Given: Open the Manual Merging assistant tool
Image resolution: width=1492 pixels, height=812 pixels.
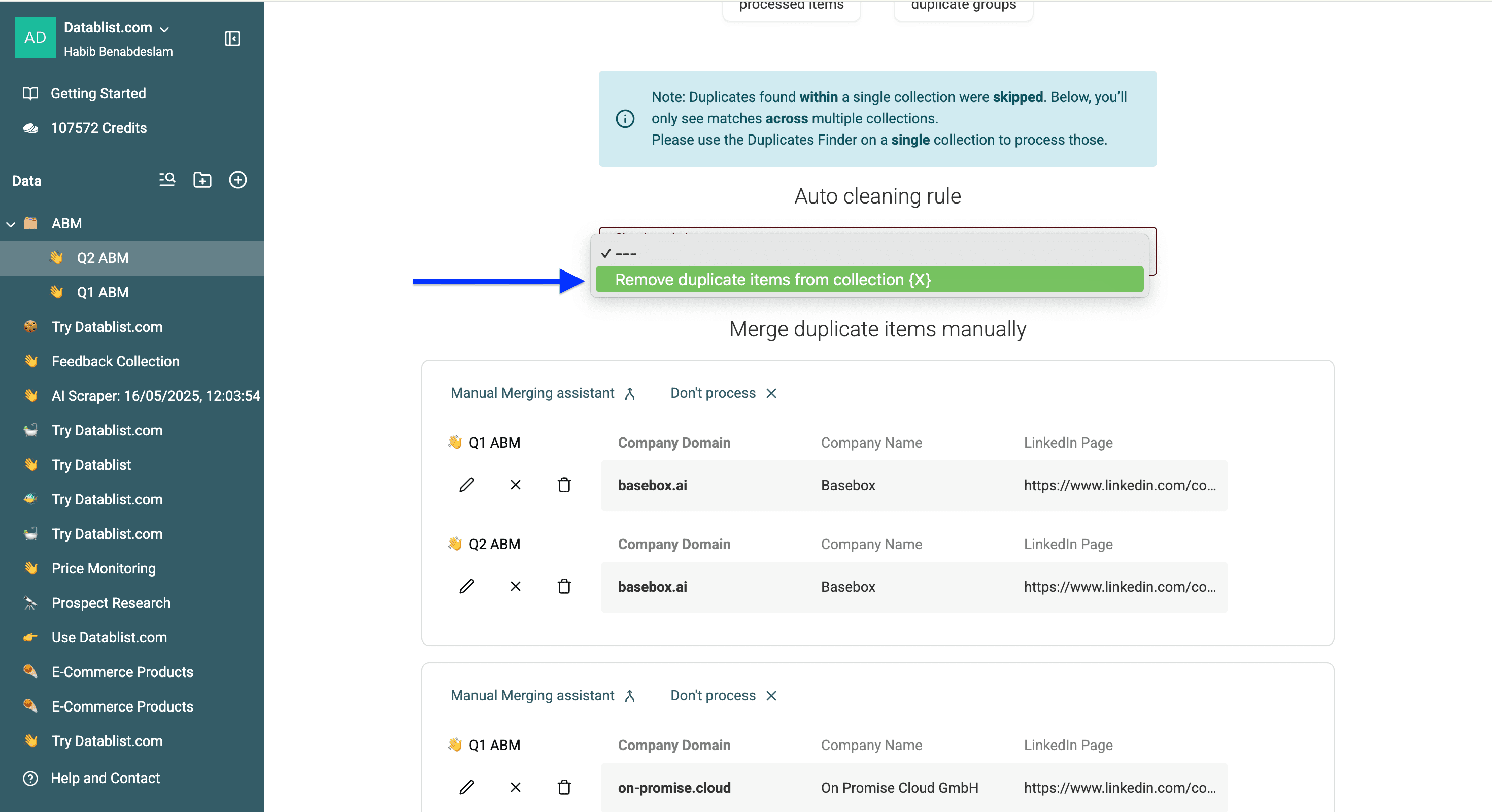Looking at the screenshot, I should [x=542, y=393].
